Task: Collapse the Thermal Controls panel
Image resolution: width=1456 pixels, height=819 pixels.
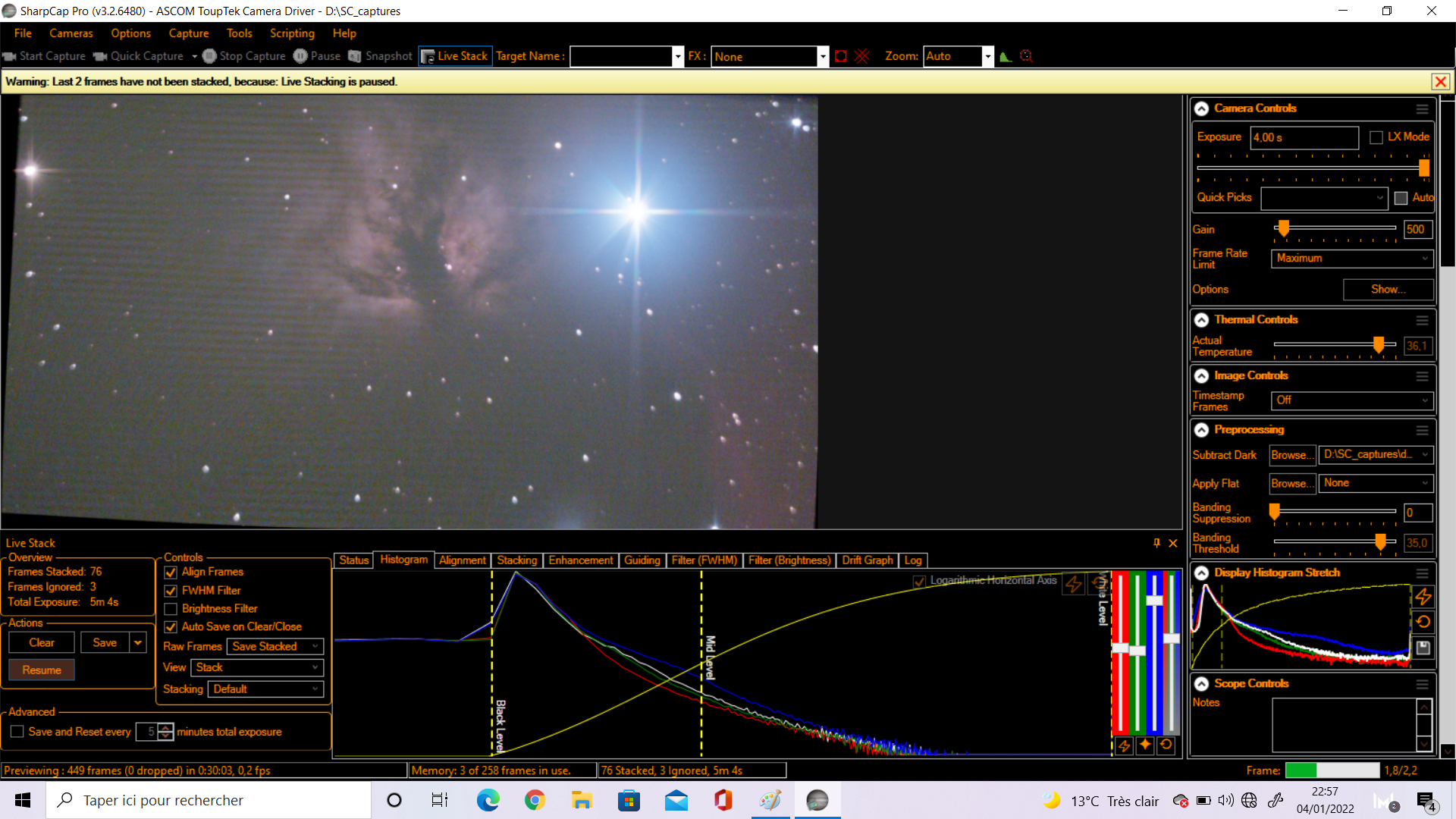Action: pyautogui.click(x=1201, y=320)
